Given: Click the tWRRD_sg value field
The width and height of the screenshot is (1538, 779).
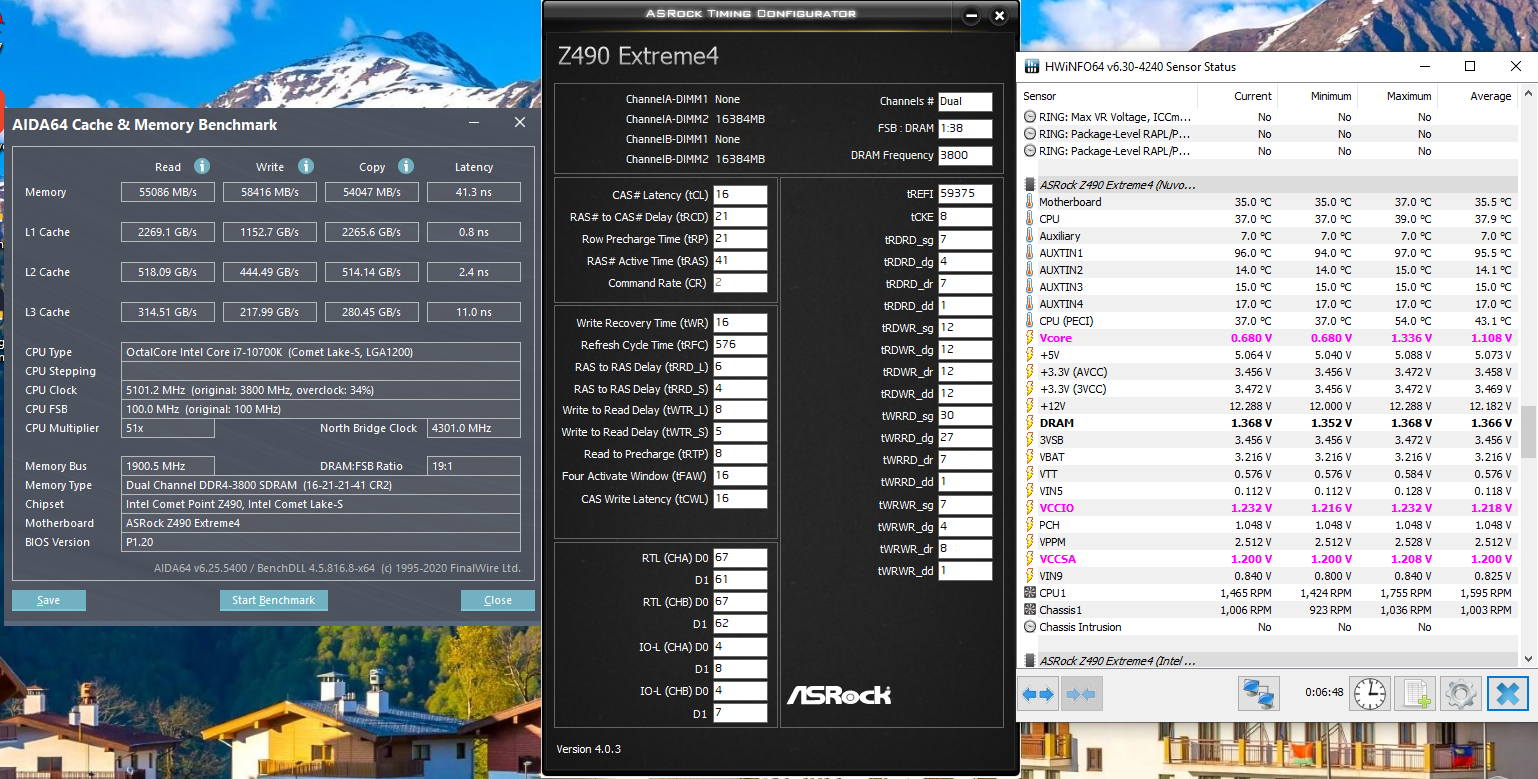Looking at the screenshot, I should click(x=965, y=416).
